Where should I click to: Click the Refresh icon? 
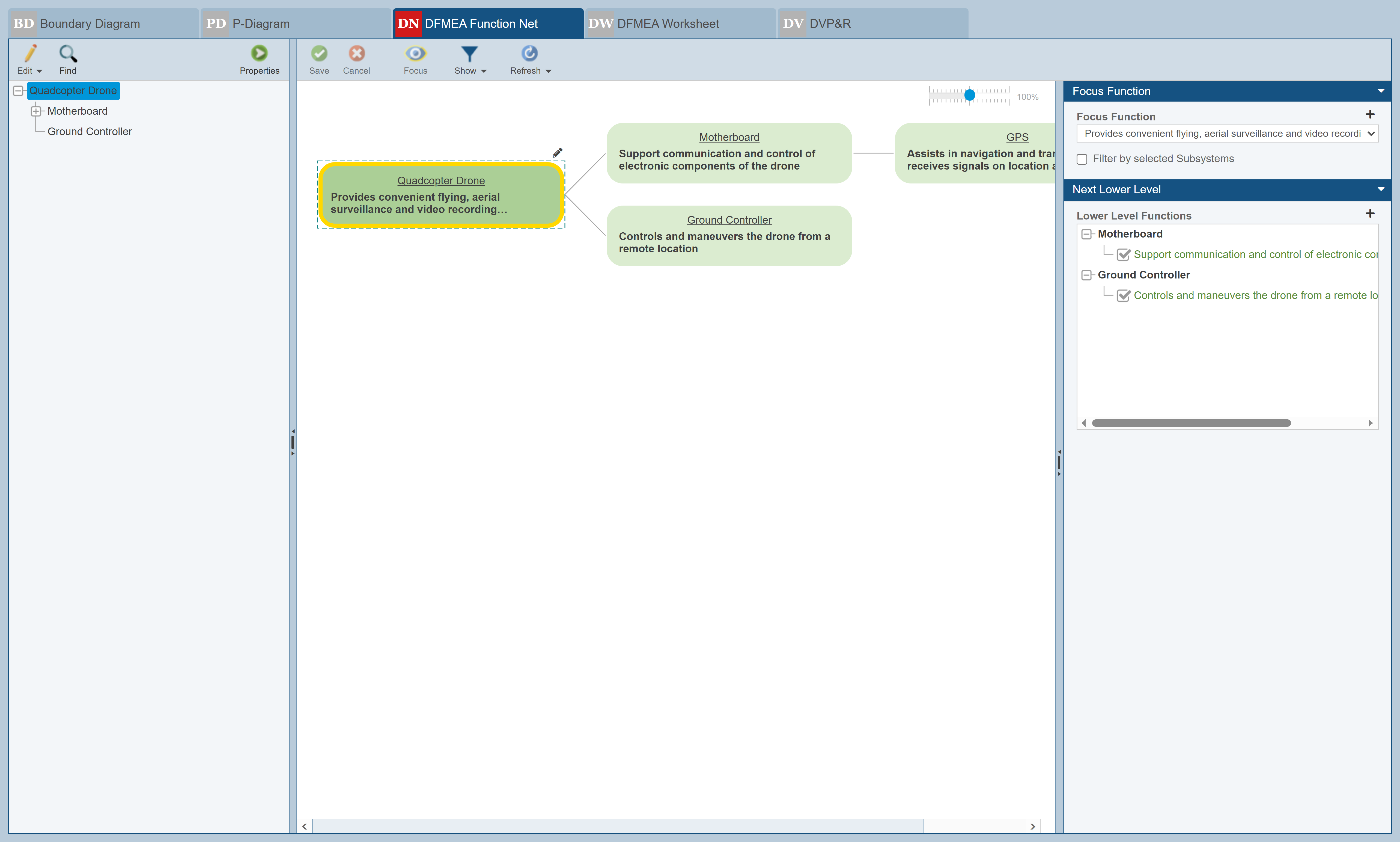coord(529,54)
